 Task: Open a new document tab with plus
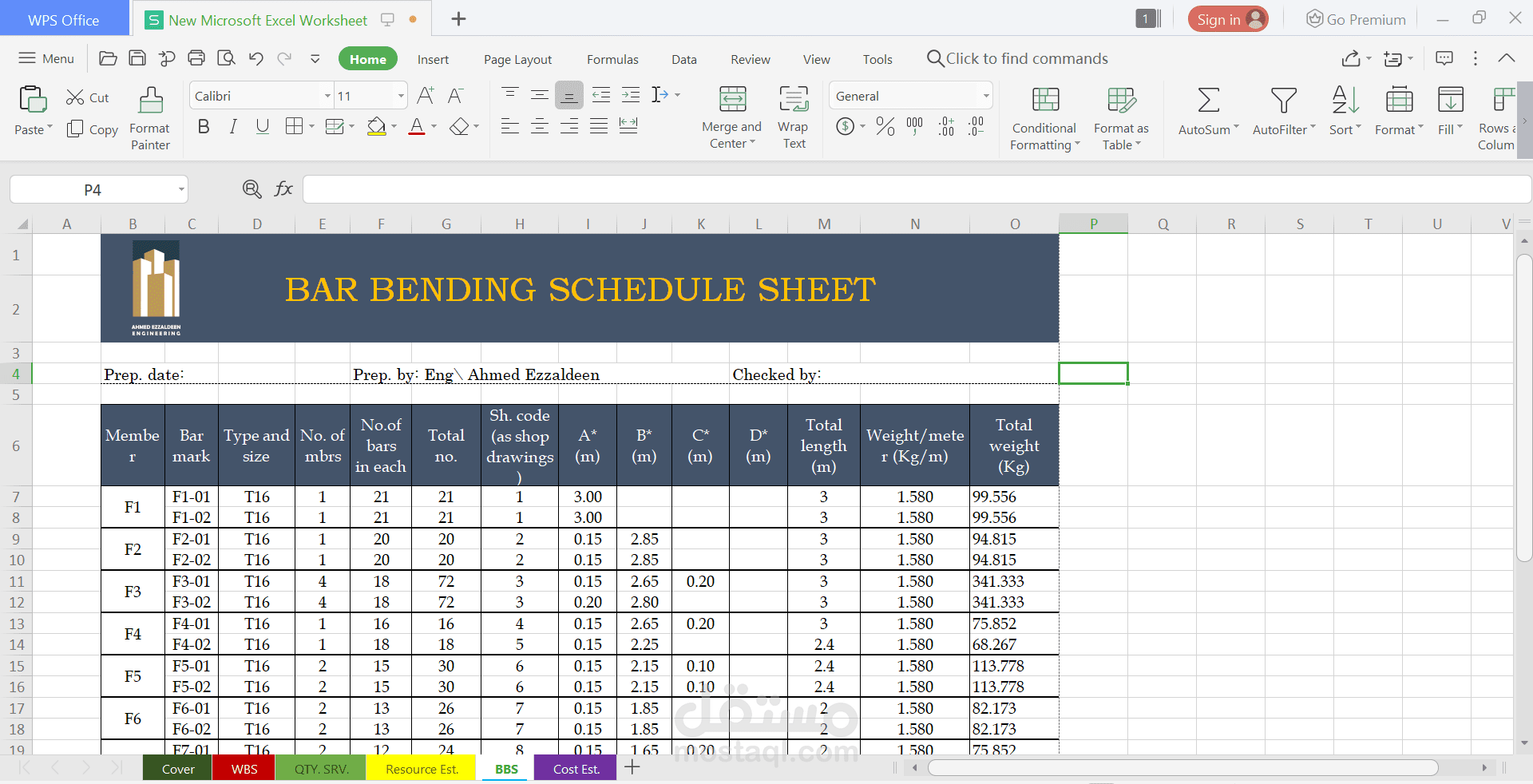[458, 18]
